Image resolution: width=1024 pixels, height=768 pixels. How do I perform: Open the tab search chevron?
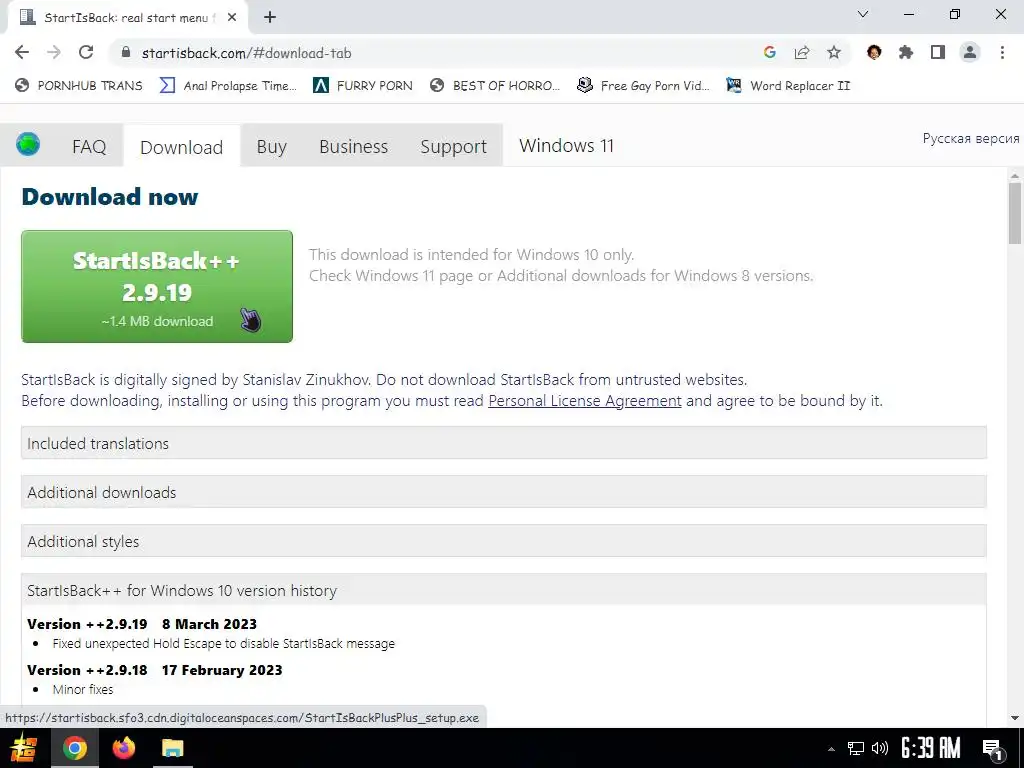click(x=863, y=14)
